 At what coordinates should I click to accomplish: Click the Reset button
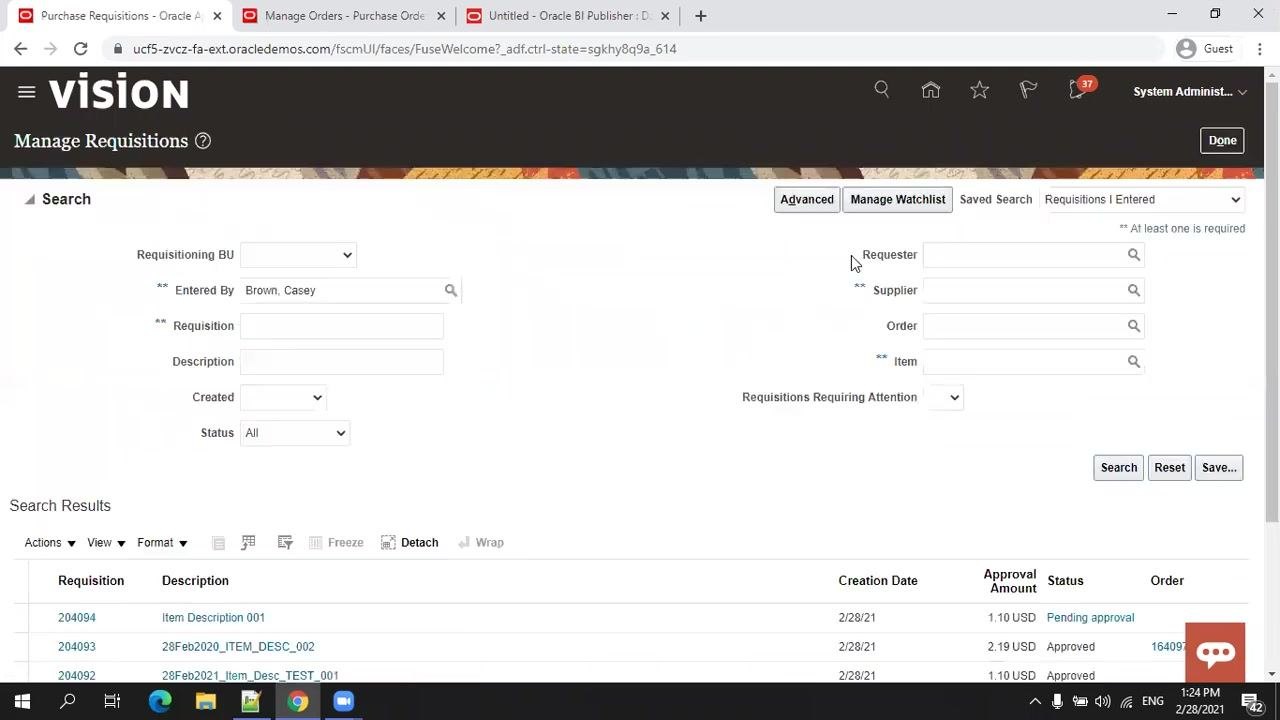coord(1169,467)
